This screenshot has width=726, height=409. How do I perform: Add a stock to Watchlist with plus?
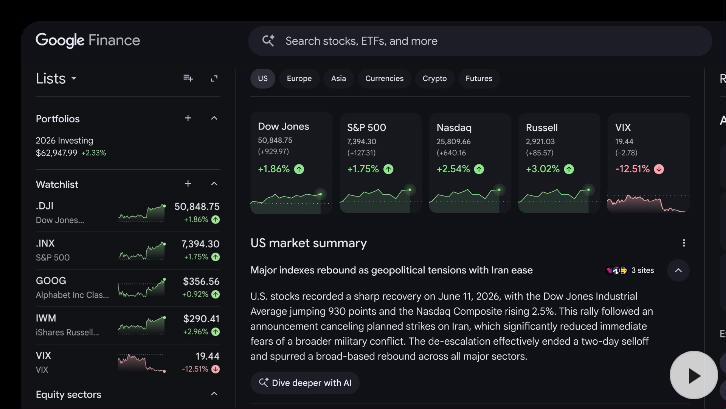click(188, 184)
